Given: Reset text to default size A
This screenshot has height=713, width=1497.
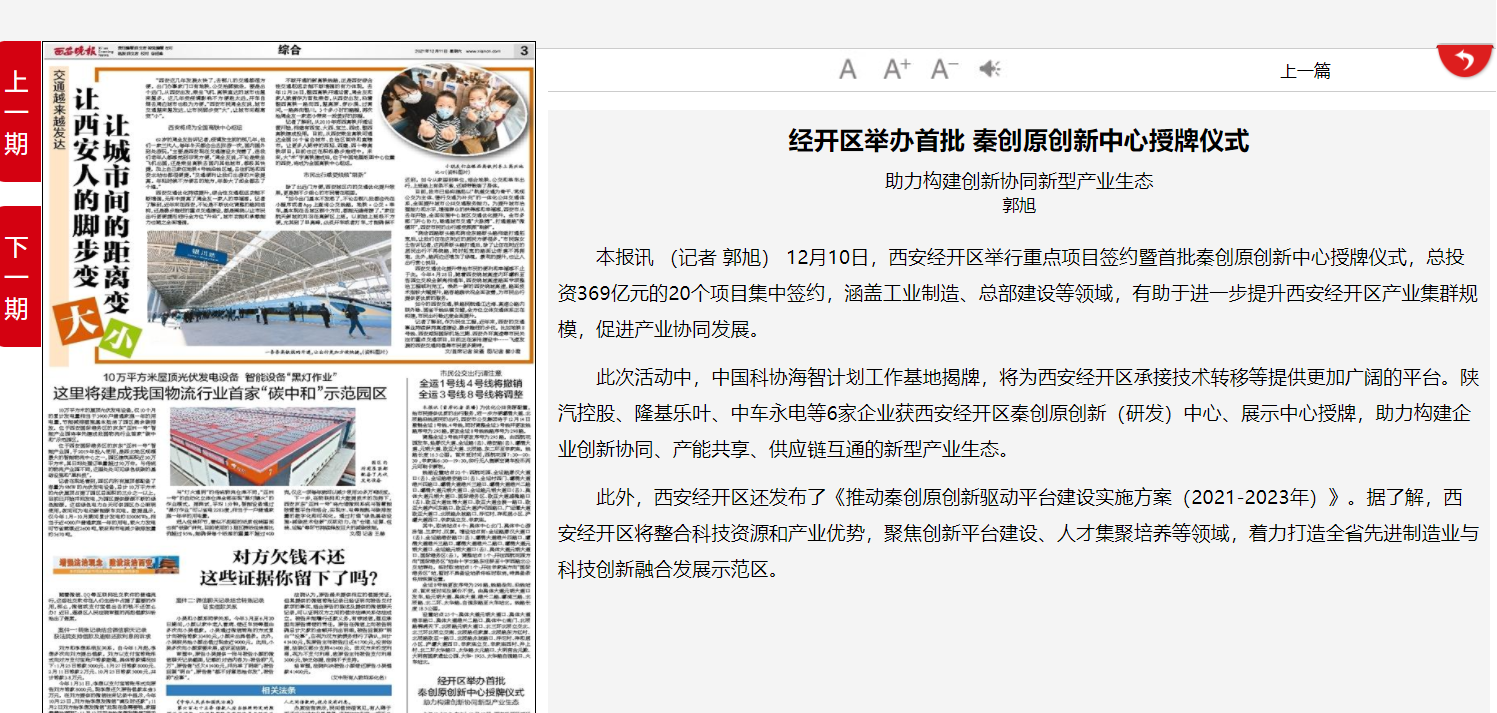Looking at the screenshot, I should pyautogui.click(x=848, y=69).
